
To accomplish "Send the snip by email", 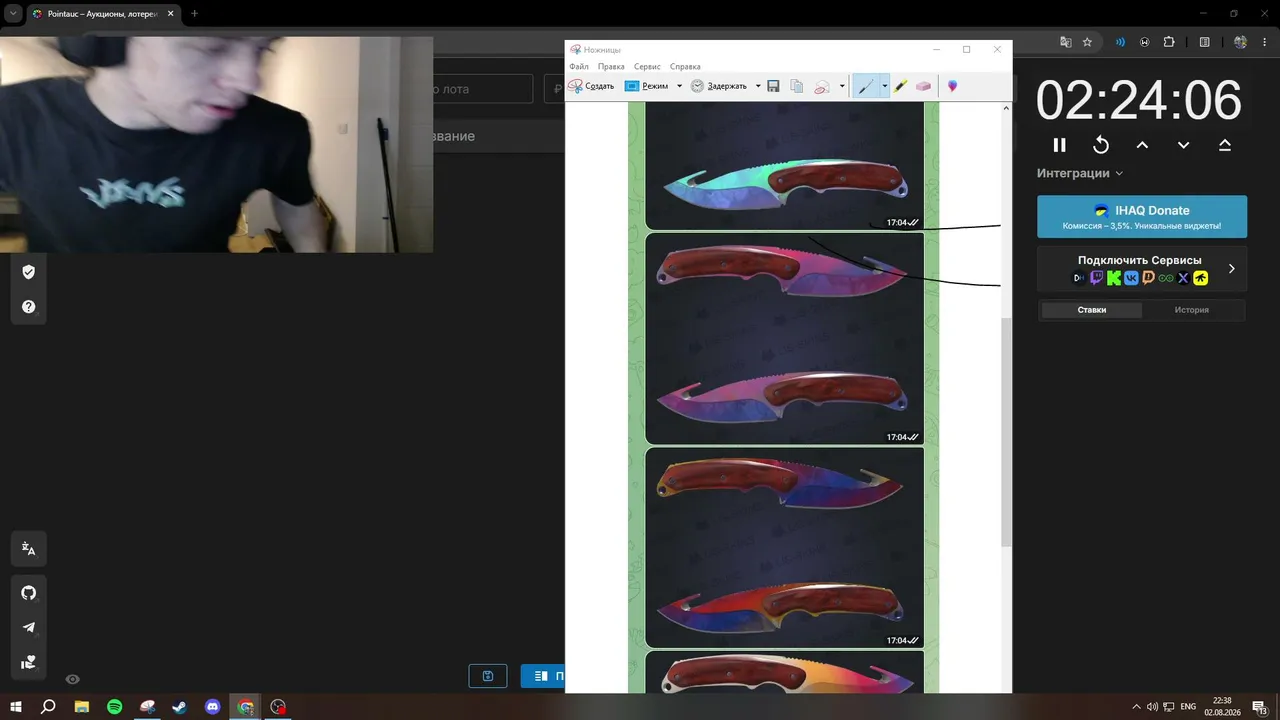I will (822, 86).
